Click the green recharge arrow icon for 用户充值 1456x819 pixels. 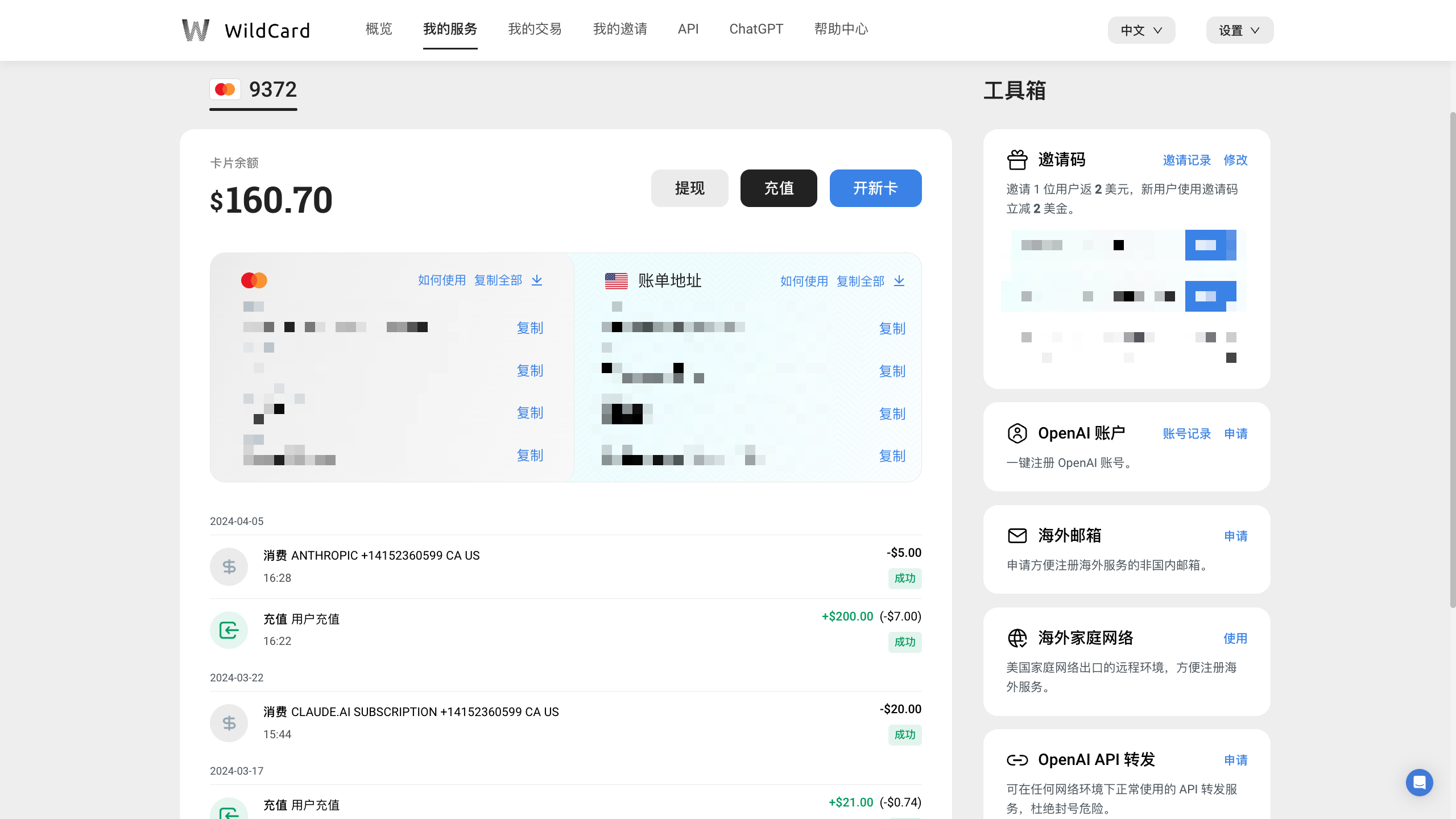click(229, 630)
